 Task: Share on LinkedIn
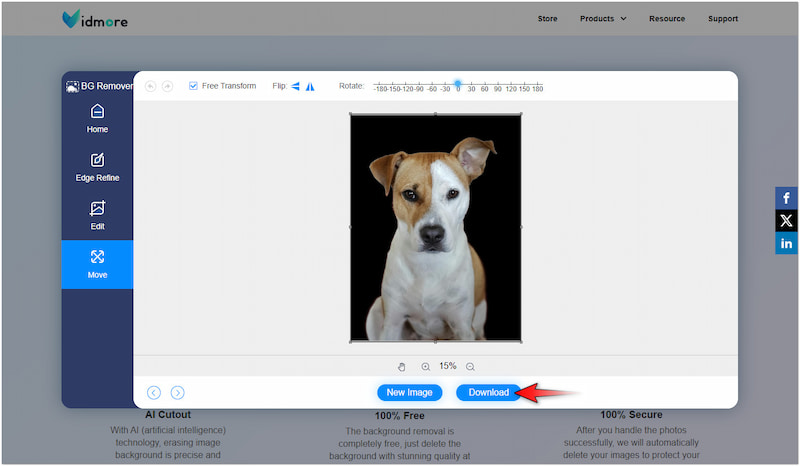tap(786, 244)
